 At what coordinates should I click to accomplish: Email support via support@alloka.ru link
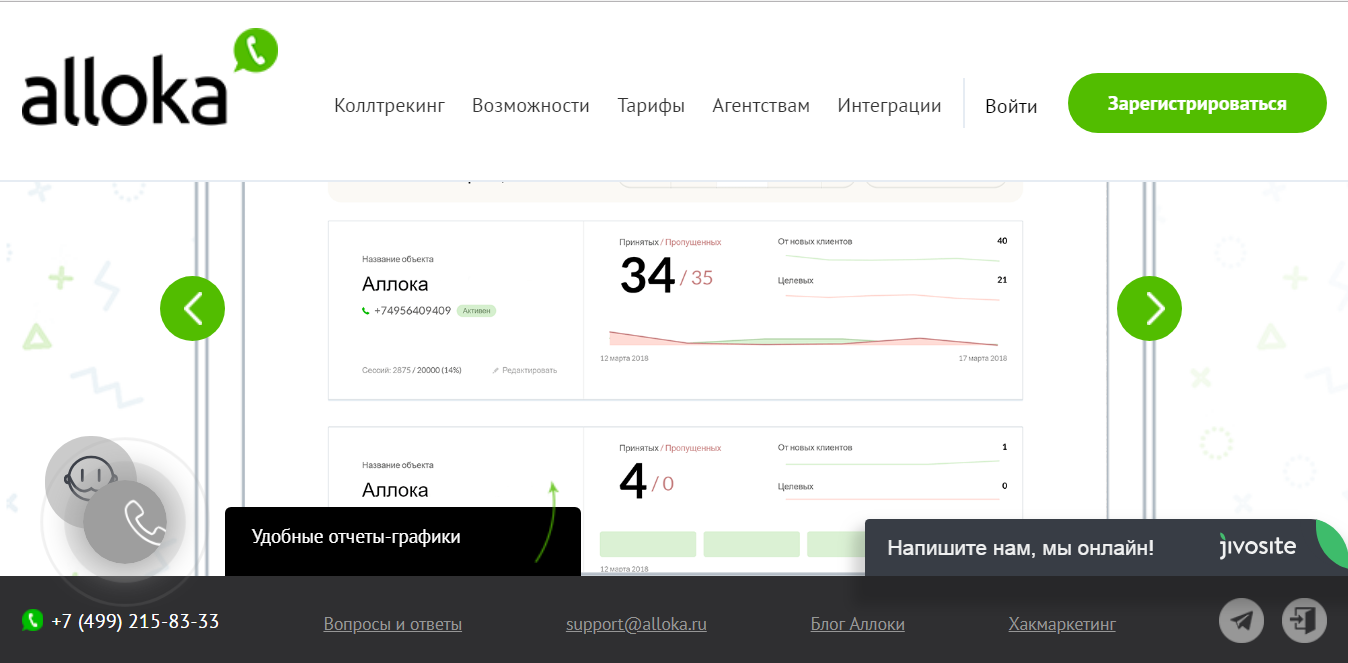pyautogui.click(x=636, y=623)
